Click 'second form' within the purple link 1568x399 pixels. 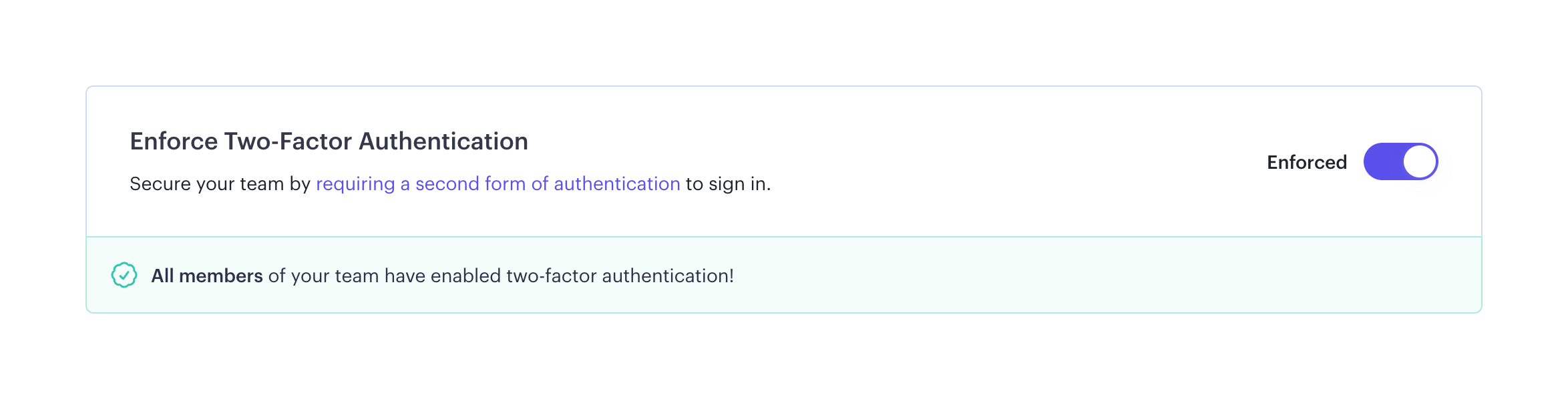(x=470, y=183)
